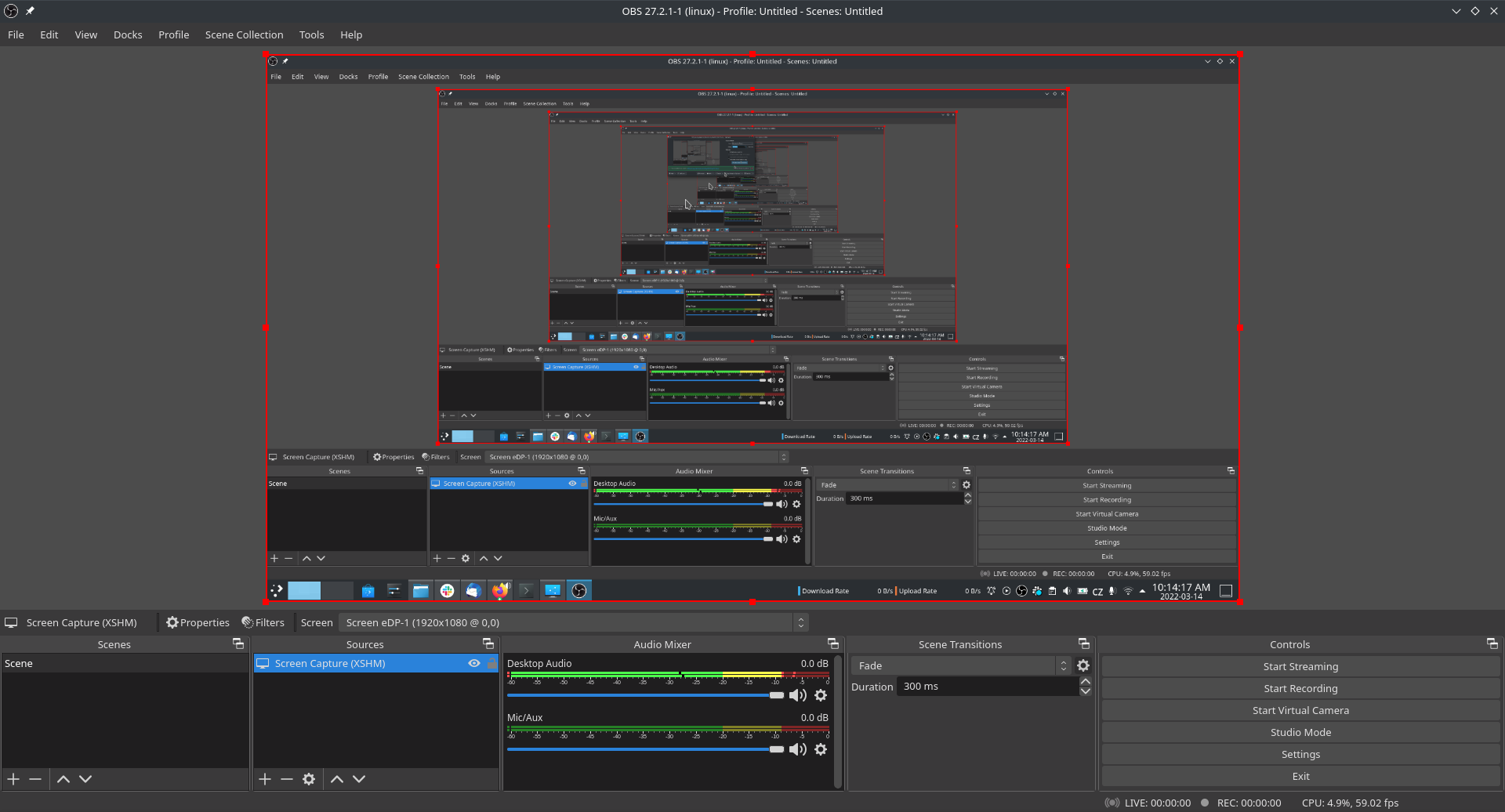Click the OBS icon in the previewed taskbar
Viewport: 1505px width, 812px height.
579,590
